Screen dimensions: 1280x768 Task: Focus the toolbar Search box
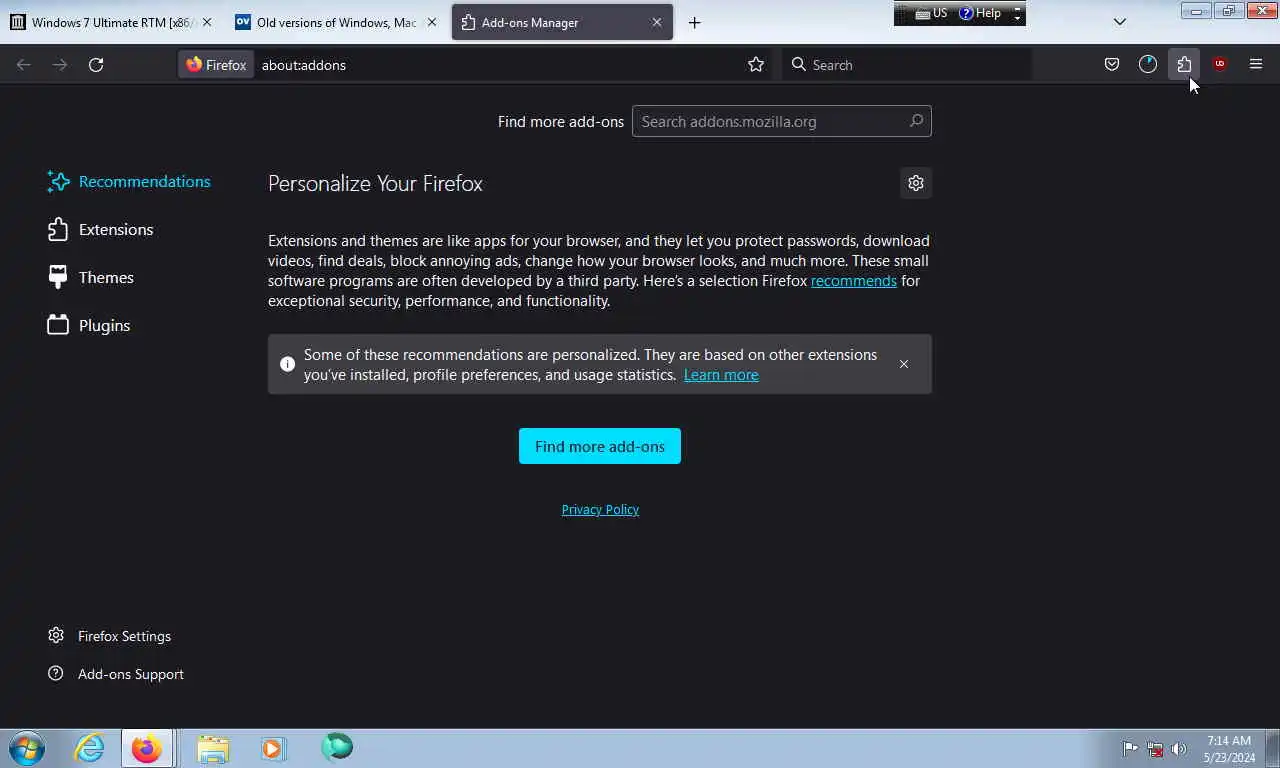click(907, 64)
